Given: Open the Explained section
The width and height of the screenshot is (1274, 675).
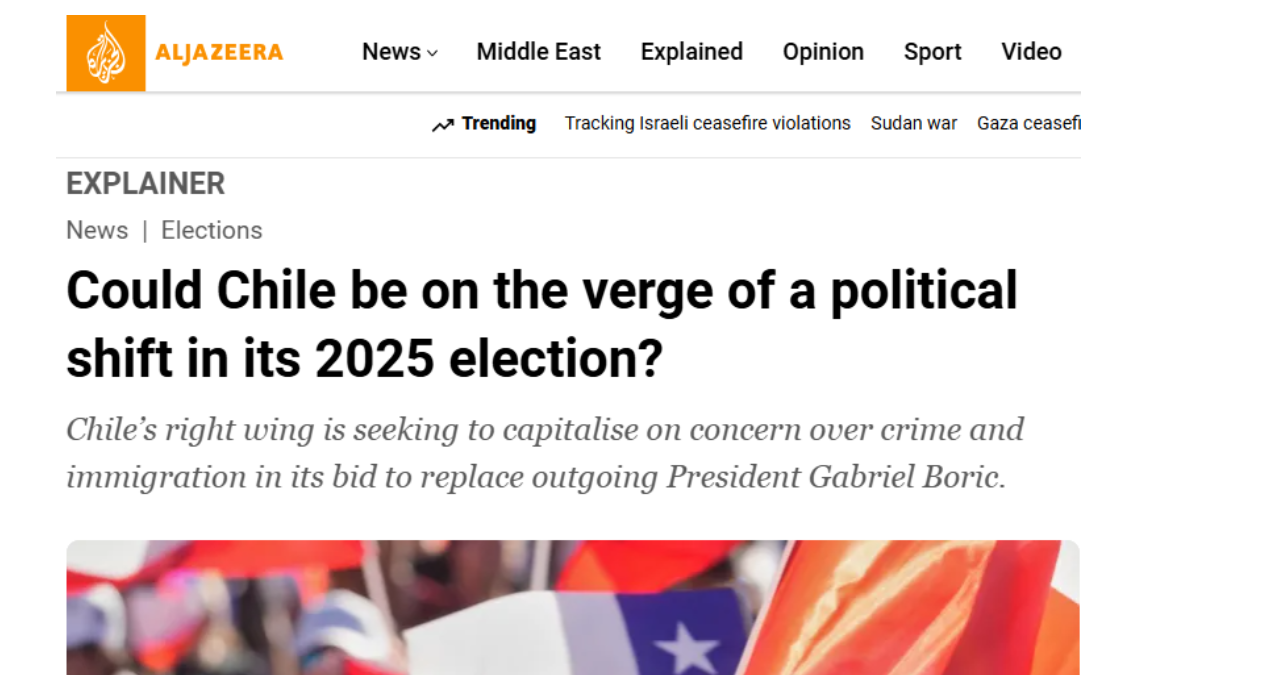Looking at the screenshot, I should point(691,52).
